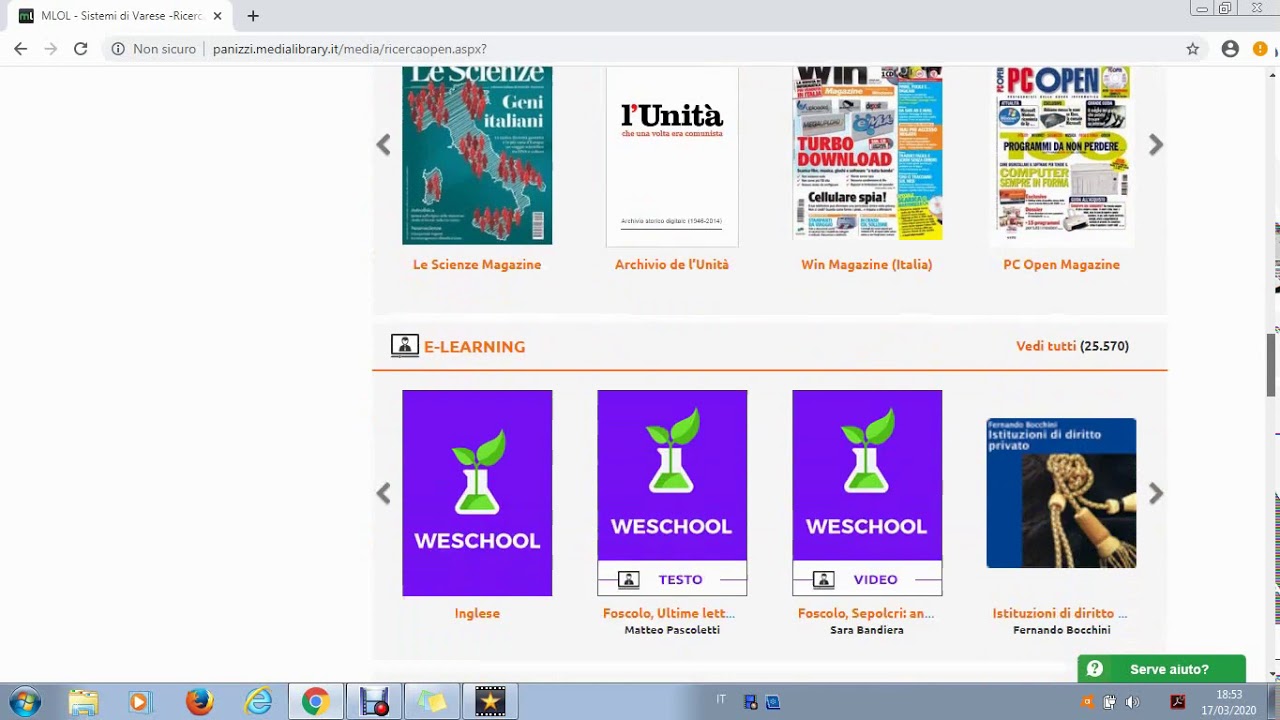
Task: Open Internet Explorer from taskbar
Action: (x=258, y=702)
